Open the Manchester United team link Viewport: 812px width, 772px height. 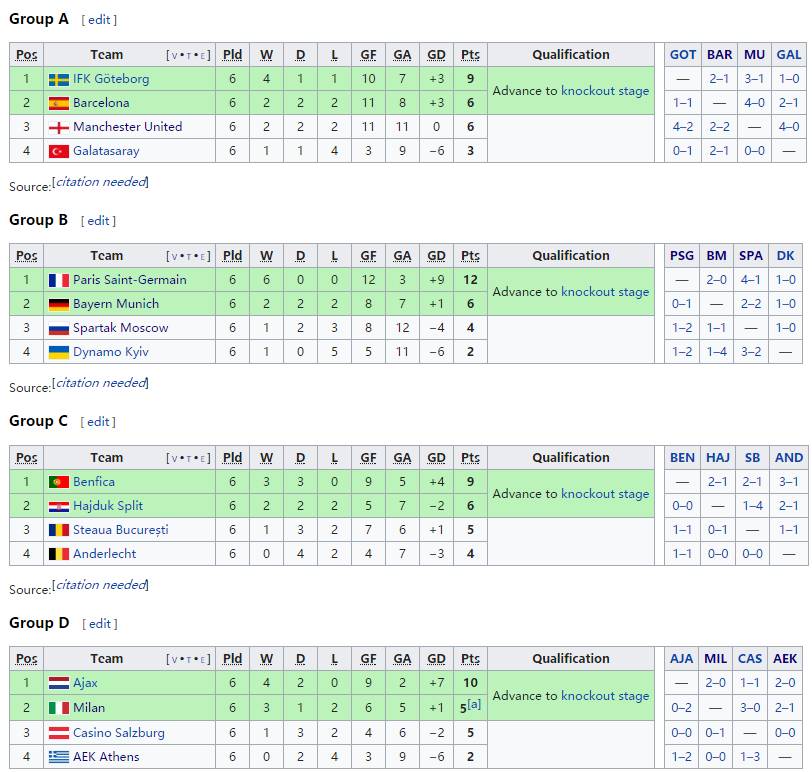pos(127,127)
